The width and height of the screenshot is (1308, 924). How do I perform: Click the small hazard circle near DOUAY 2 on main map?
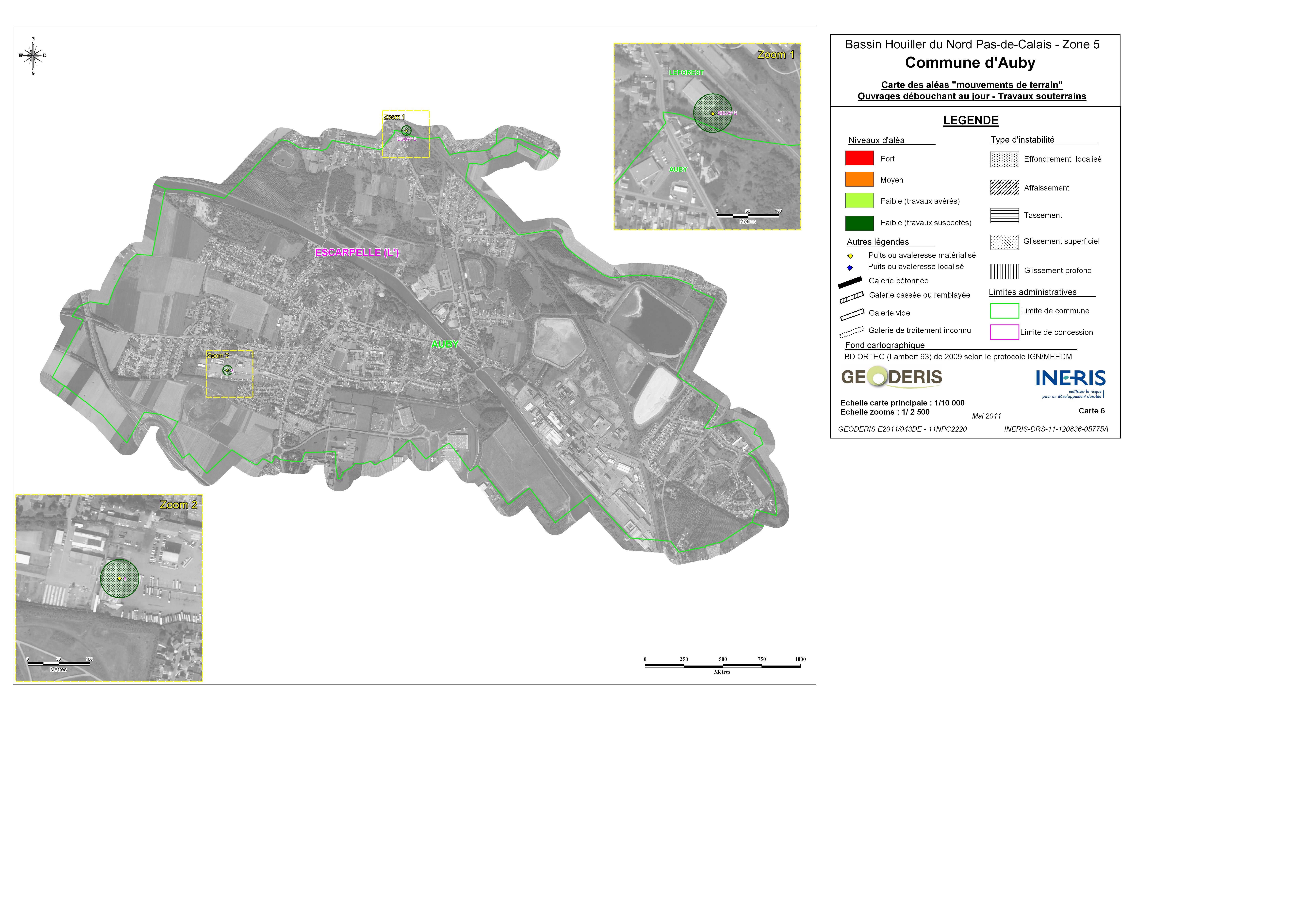pyautogui.click(x=406, y=130)
